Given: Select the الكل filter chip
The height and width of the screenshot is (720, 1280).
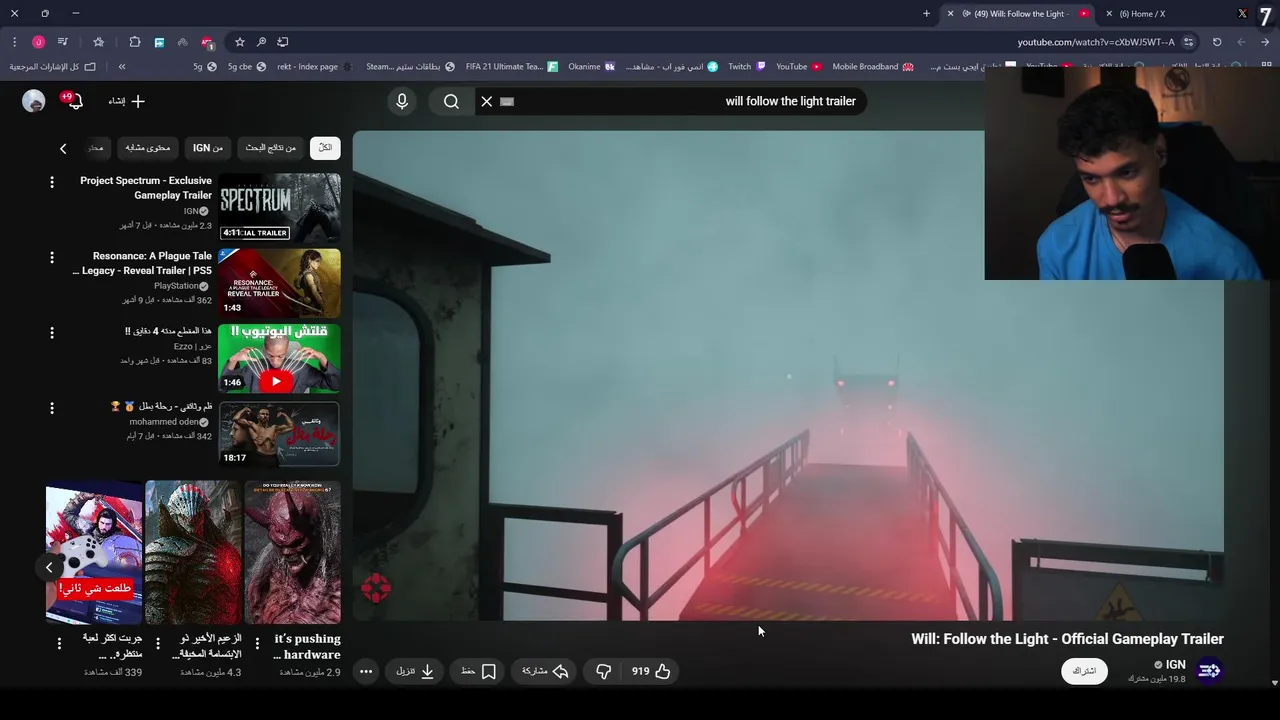Looking at the screenshot, I should (325, 148).
